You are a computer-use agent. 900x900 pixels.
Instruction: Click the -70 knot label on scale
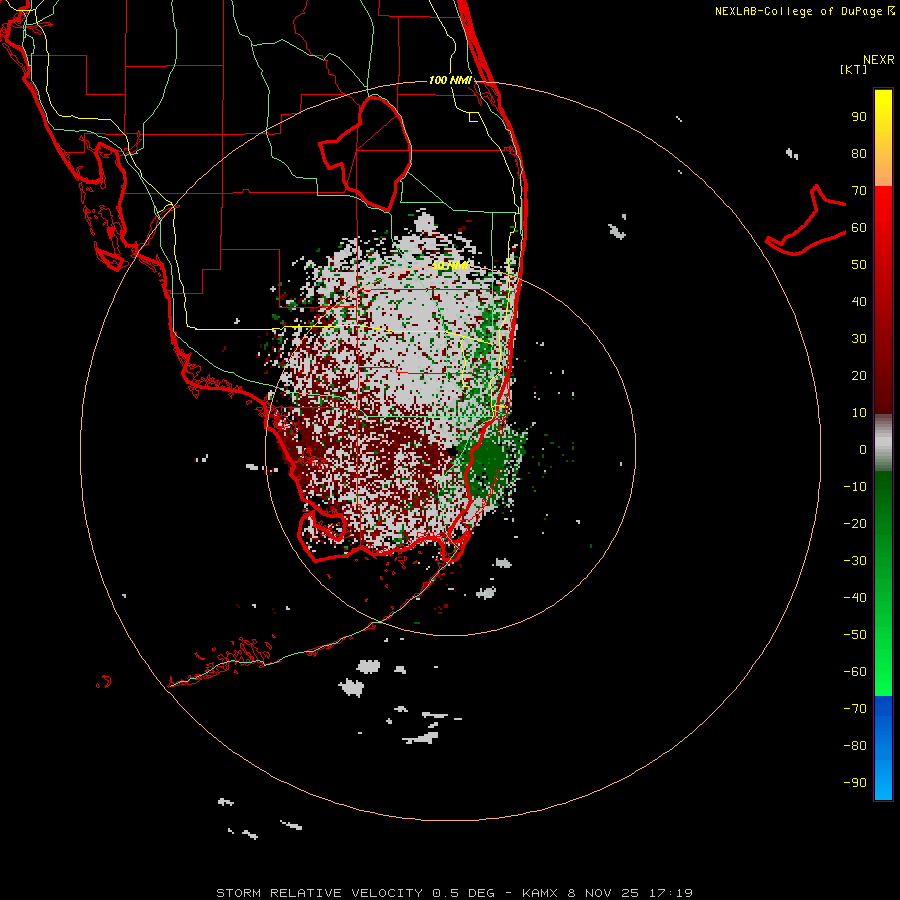point(855,708)
